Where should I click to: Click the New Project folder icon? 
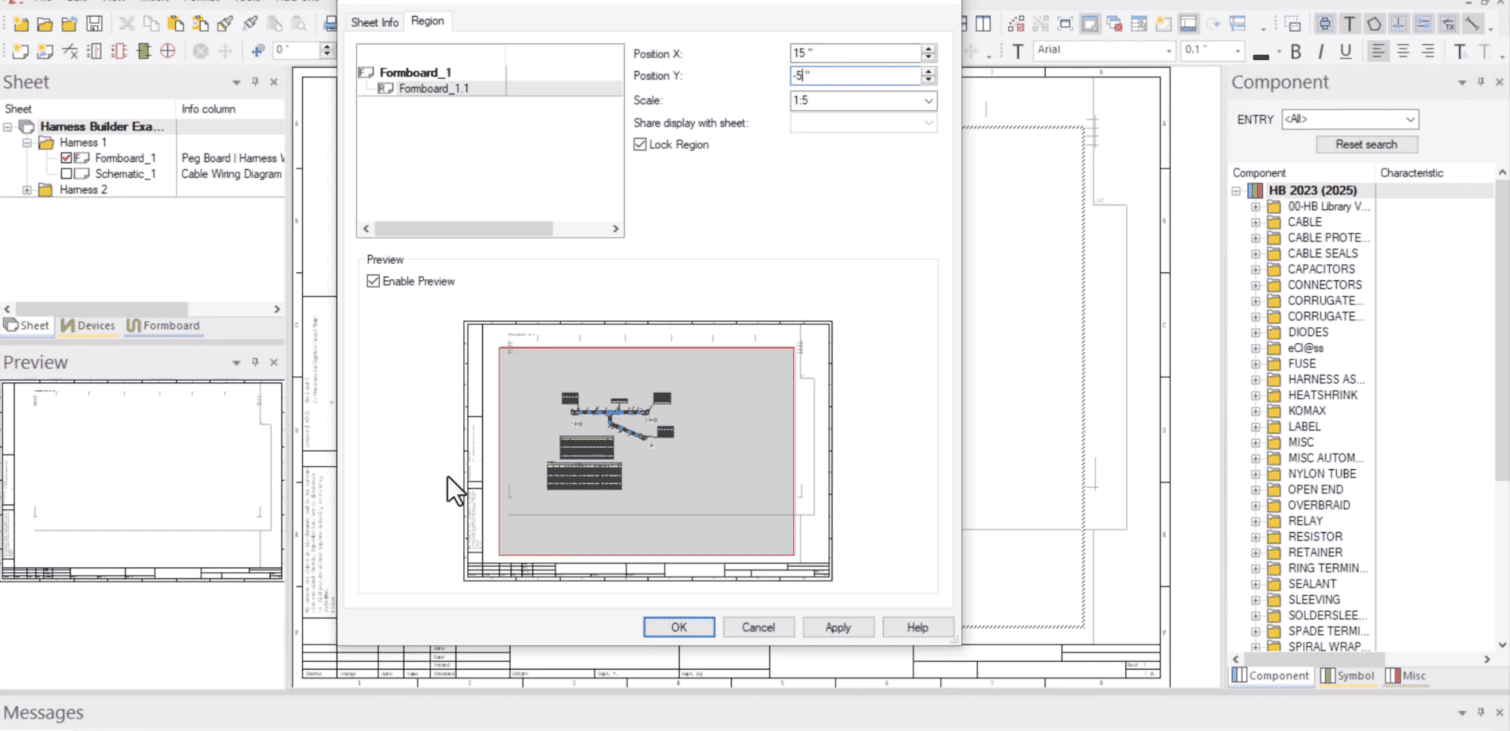21,24
